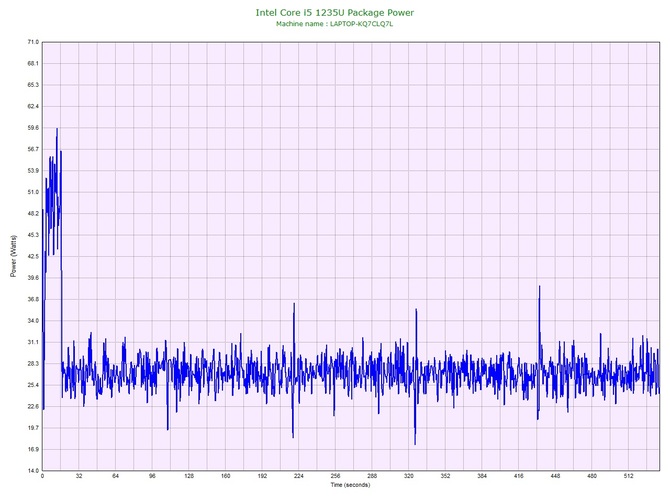Click the y-axis value 34.0
Viewport: 670px width, 502px height.
33,321
